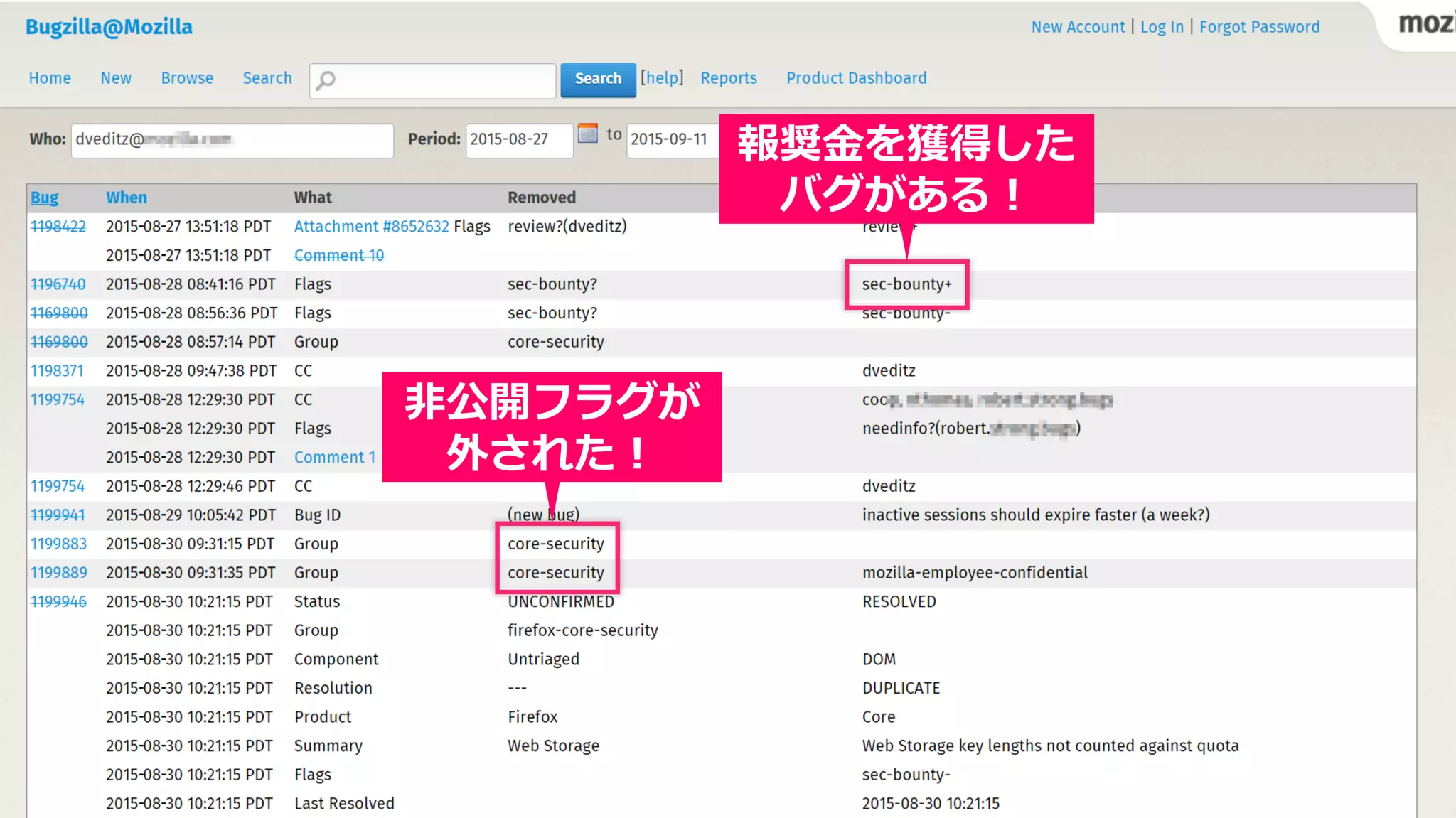This screenshot has width=1456, height=818.
Task: Open the [help] link next to Search
Action: click(661, 78)
